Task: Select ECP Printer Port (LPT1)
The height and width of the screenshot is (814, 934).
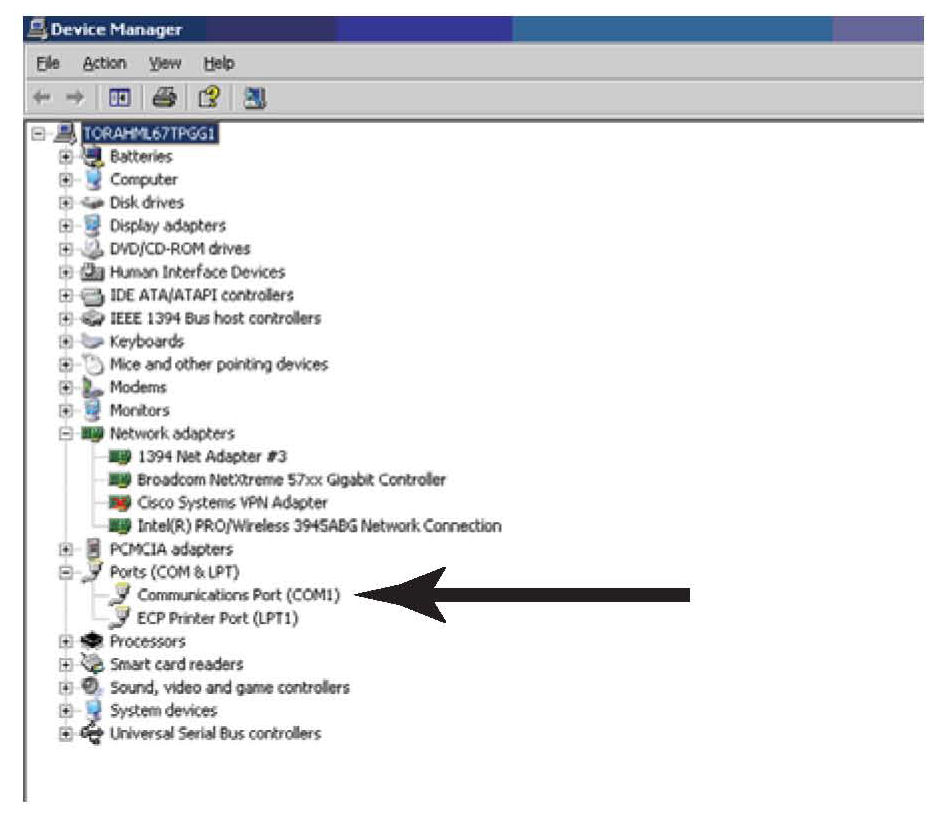Action: point(217,618)
